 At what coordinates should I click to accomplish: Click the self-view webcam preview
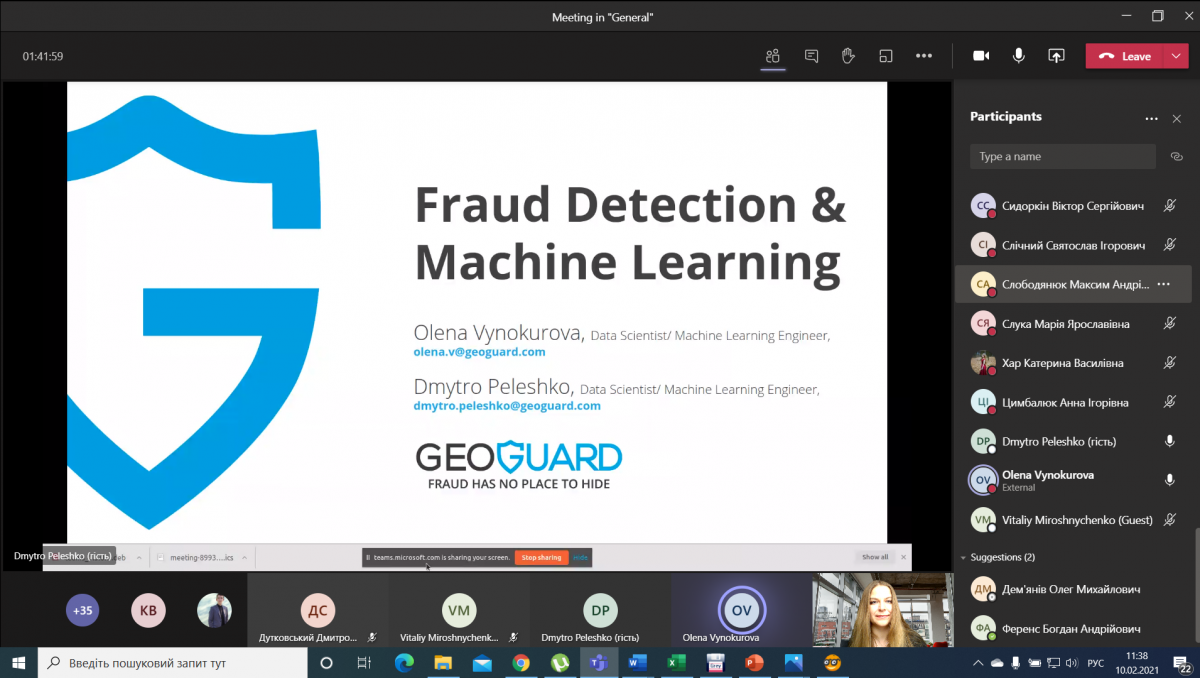click(x=882, y=610)
